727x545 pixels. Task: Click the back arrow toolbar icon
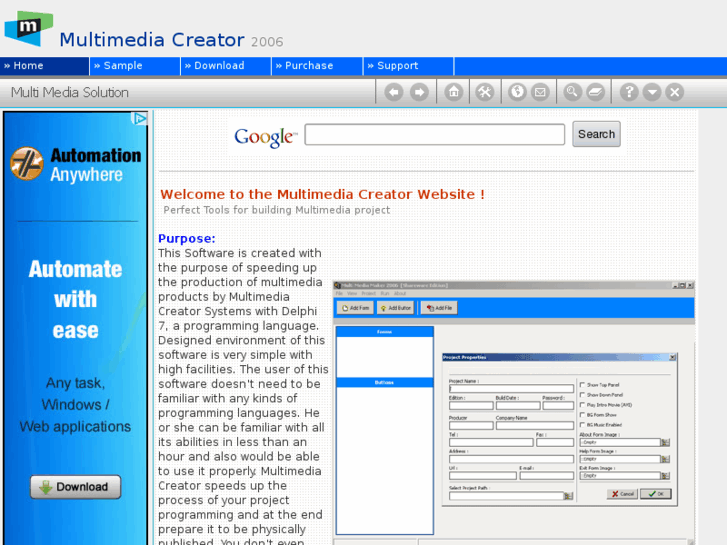click(x=394, y=92)
